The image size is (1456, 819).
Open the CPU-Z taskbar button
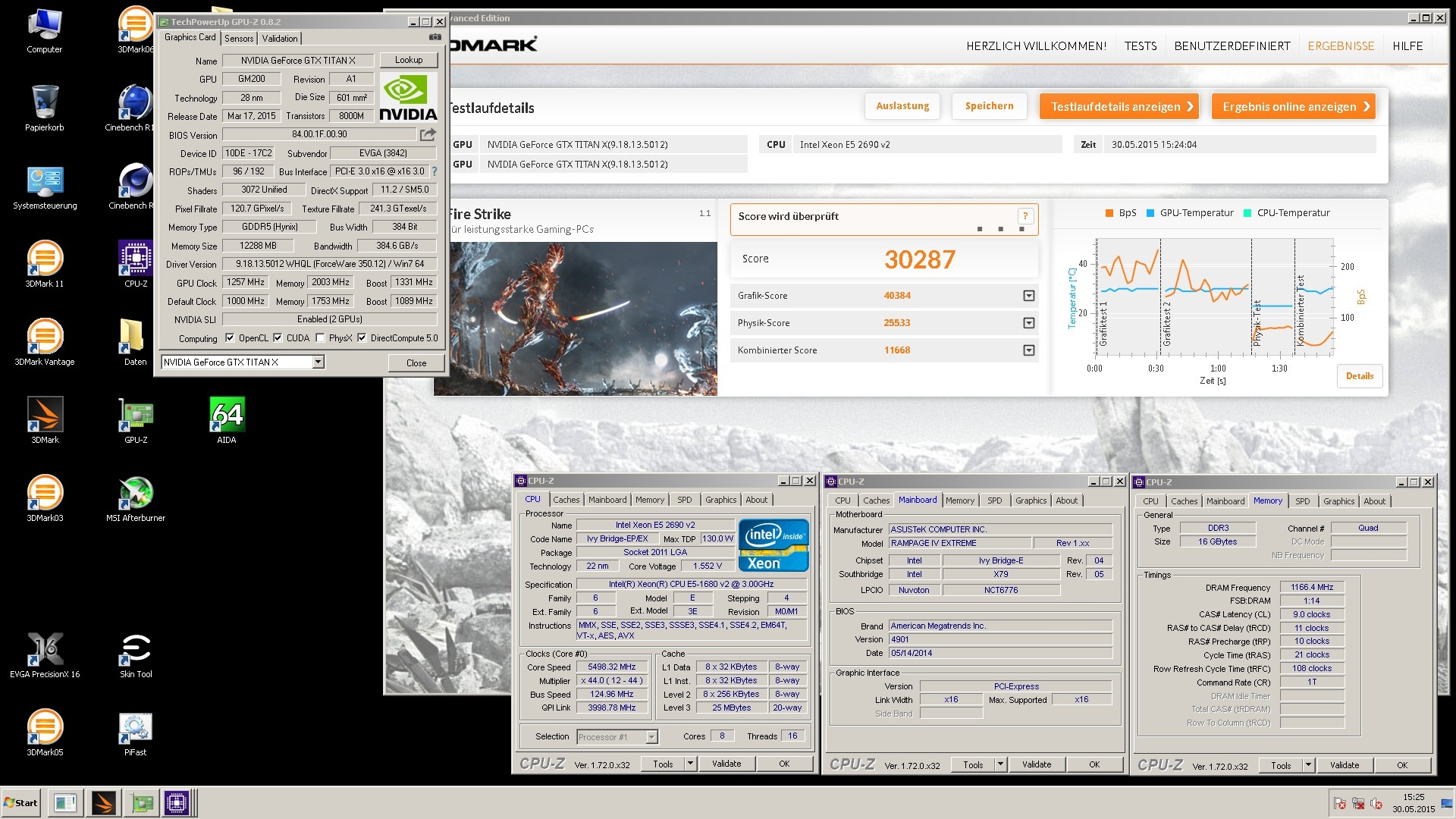click(x=177, y=802)
